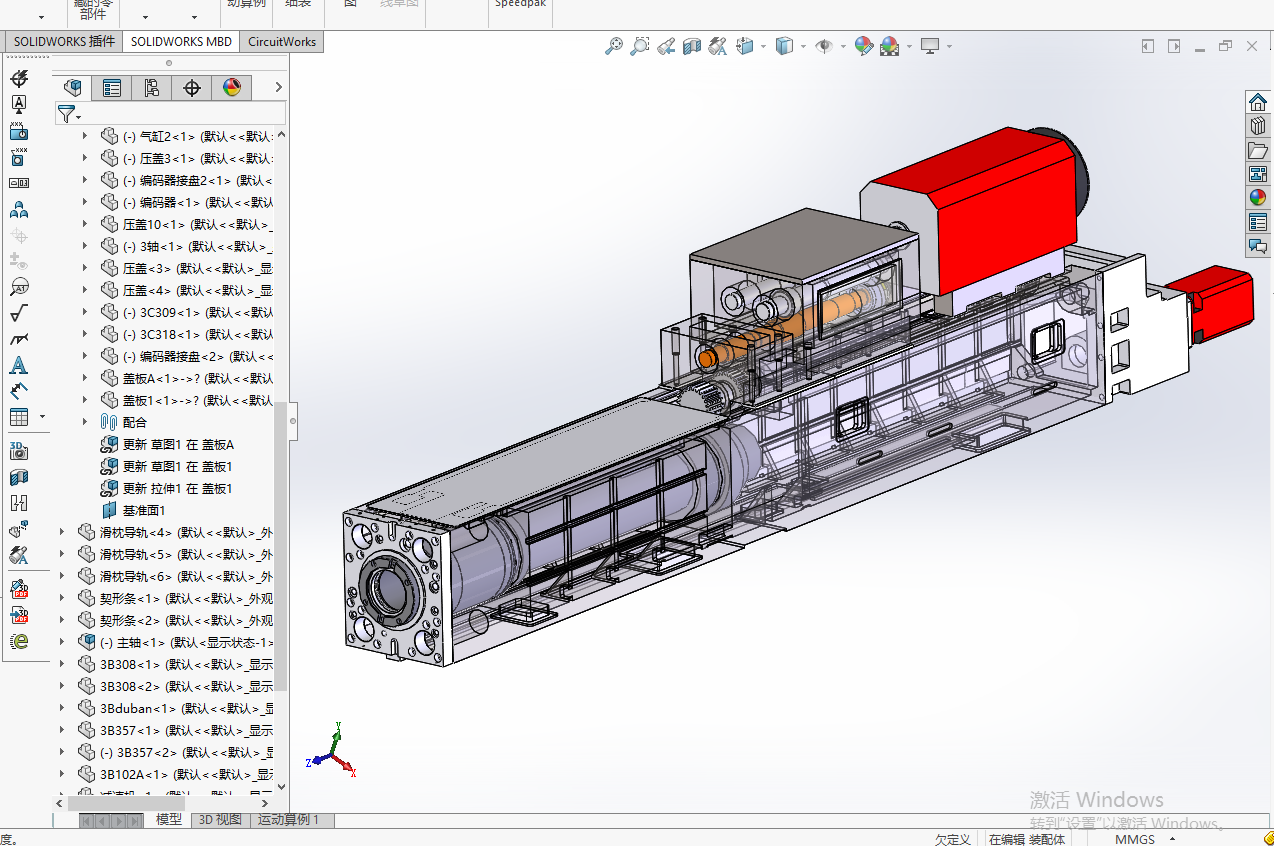The width and height of the screenshot is (1274, 846).
Task: Switch to the SOLIDWORKS 插件 tab
Action: tap(64, 41)
